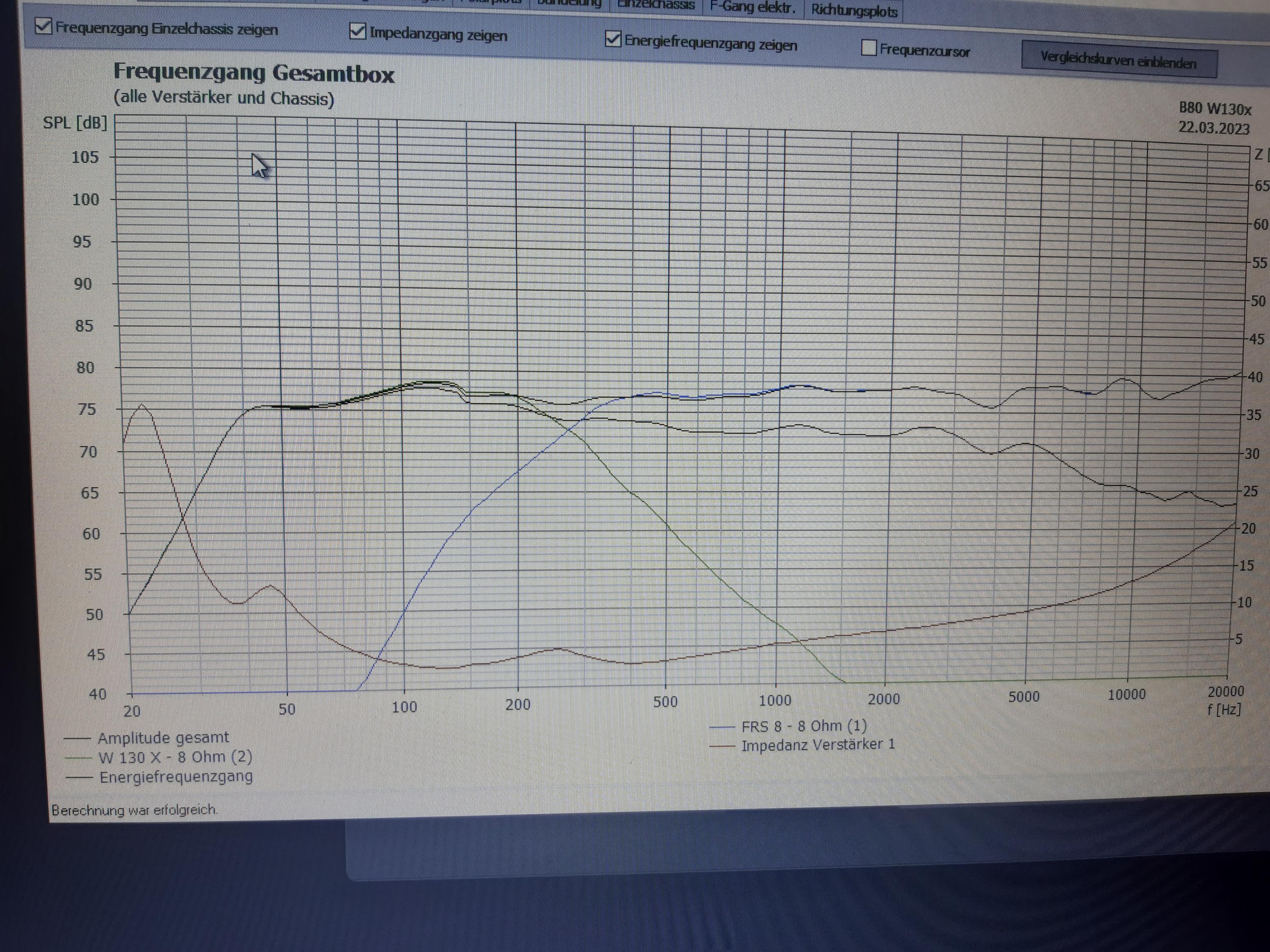Click the B80 W130x project name label
Viewport: 1270px width, 952px height.
coord(1215,109)
